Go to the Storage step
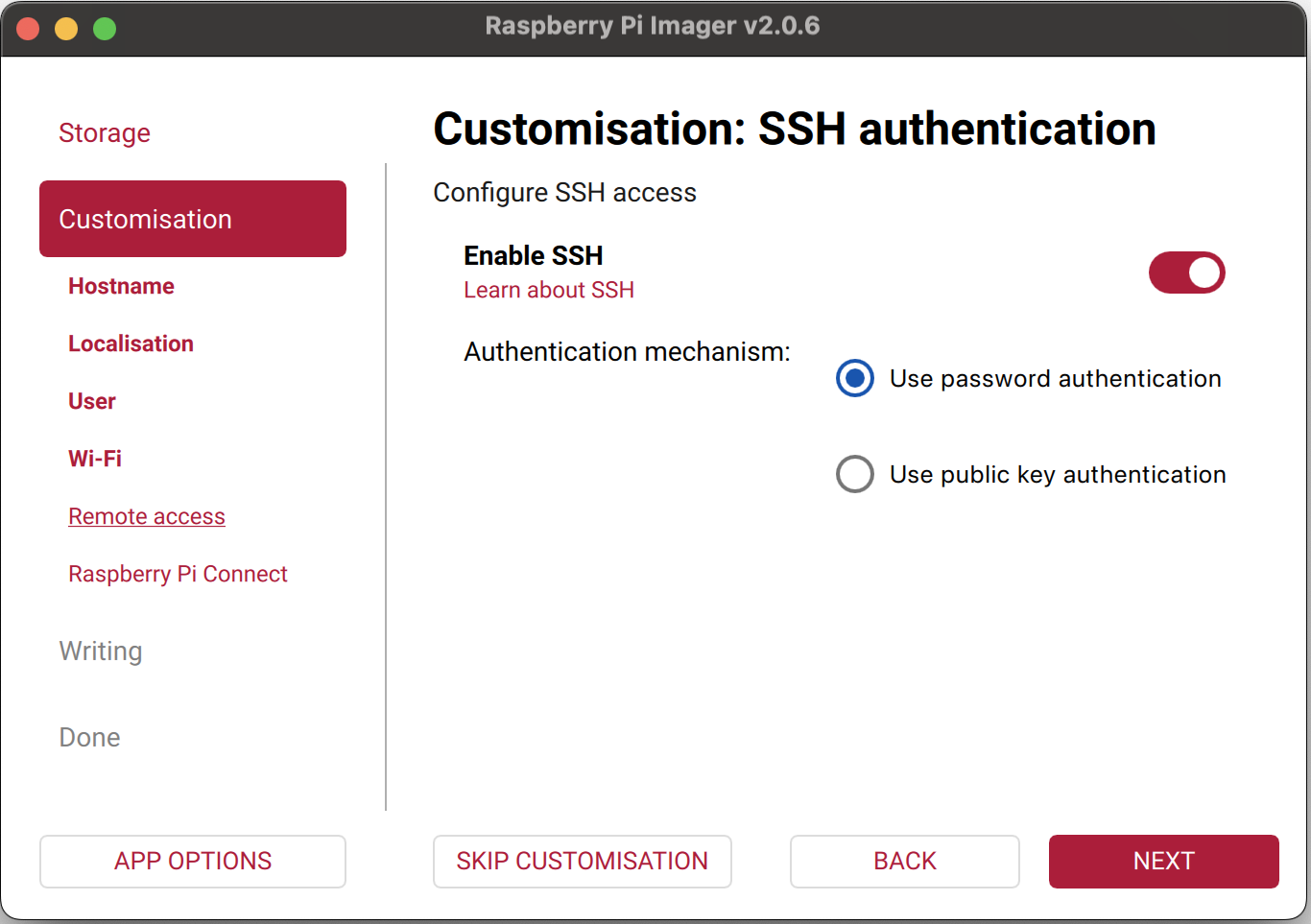 [x=105, y=132]
